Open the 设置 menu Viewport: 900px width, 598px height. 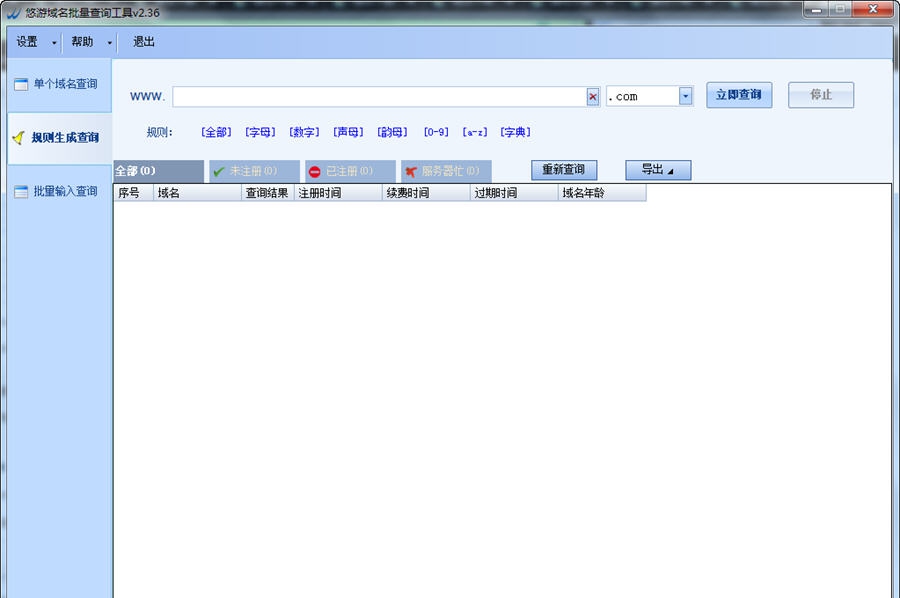coord(27,42)
